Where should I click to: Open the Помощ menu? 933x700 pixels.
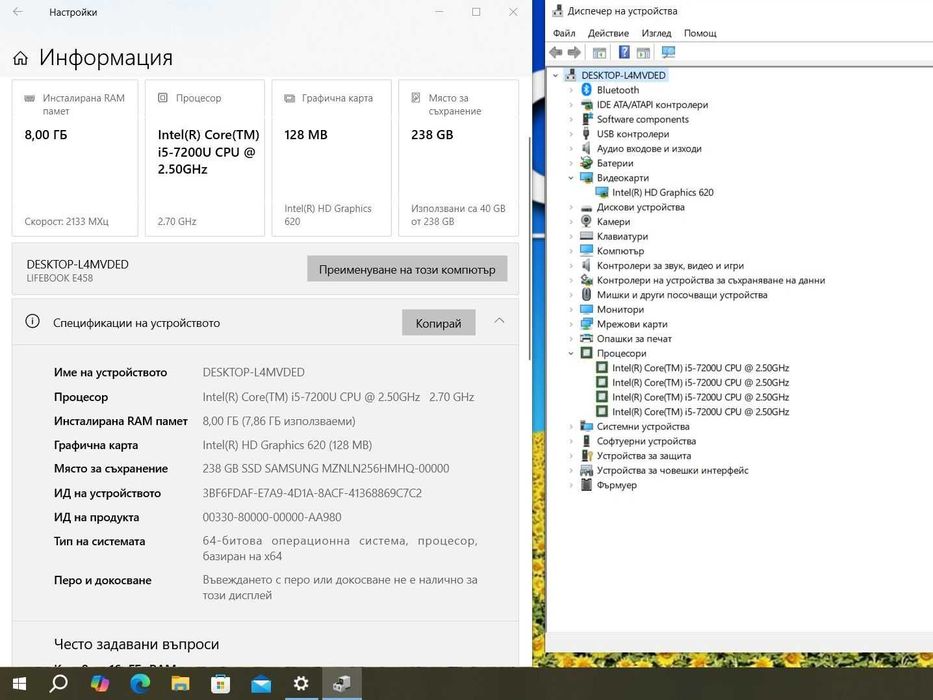coord(700,33)
